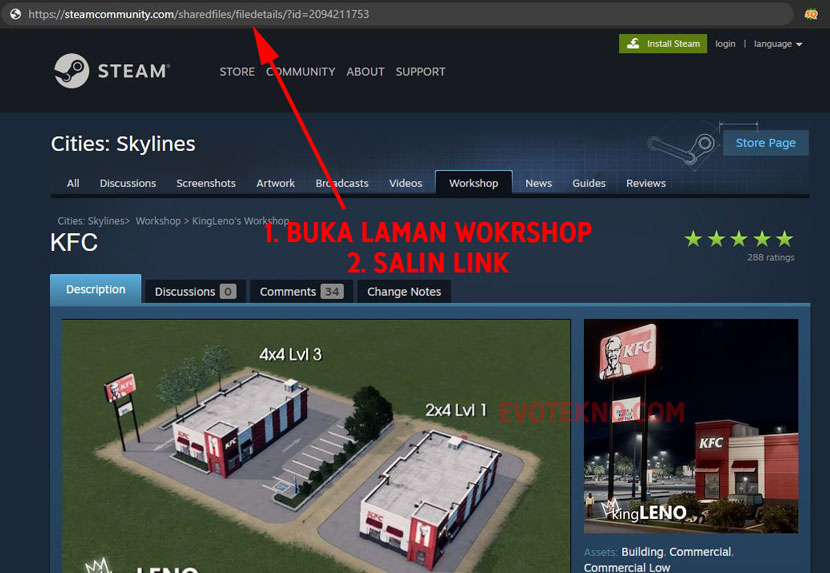The height and width of the screenshot is (573, 830).
Task: Open the STORE menu
Action: click(x=237, y=71)
